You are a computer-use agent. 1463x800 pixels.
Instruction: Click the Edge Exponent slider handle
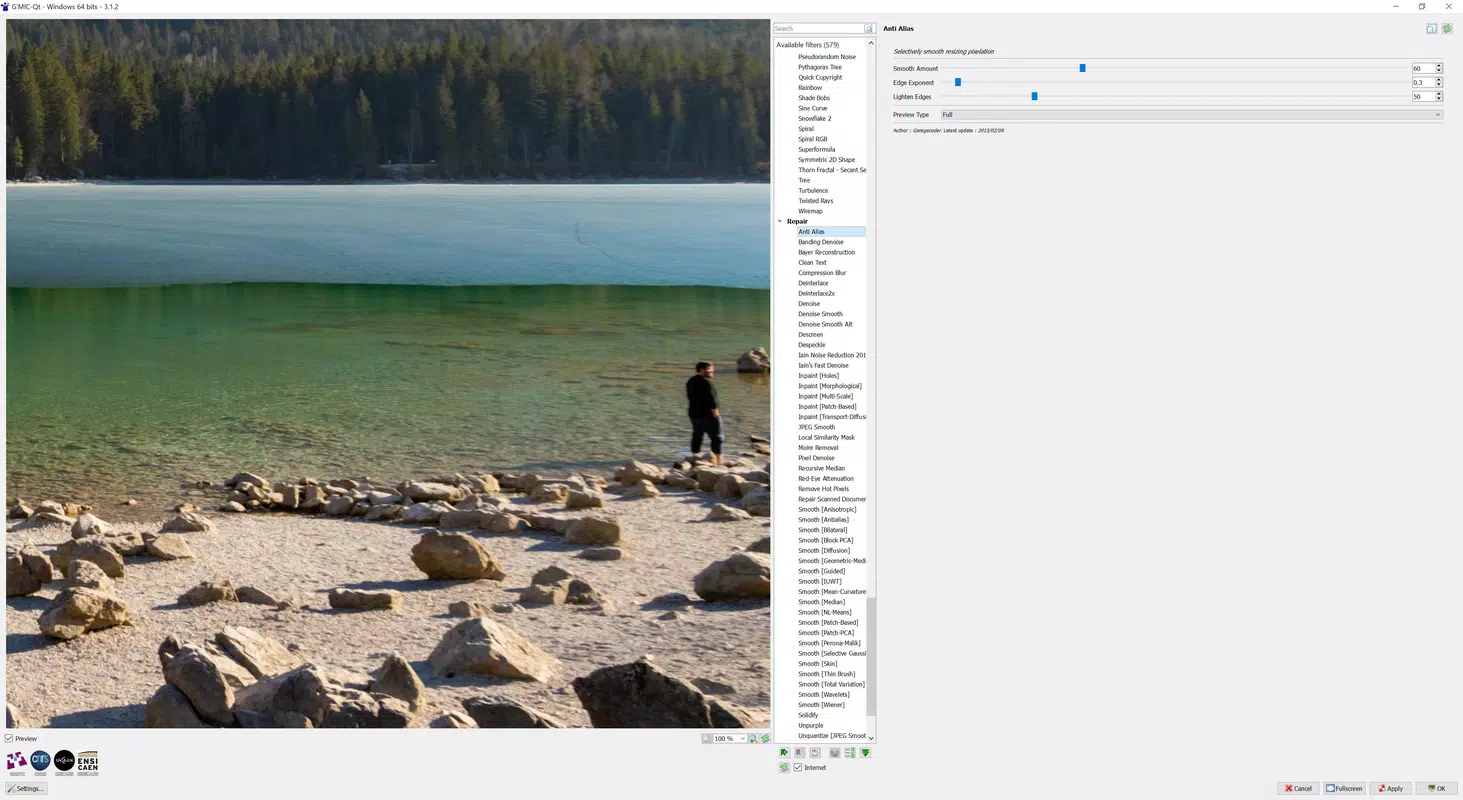pos(958,82)
